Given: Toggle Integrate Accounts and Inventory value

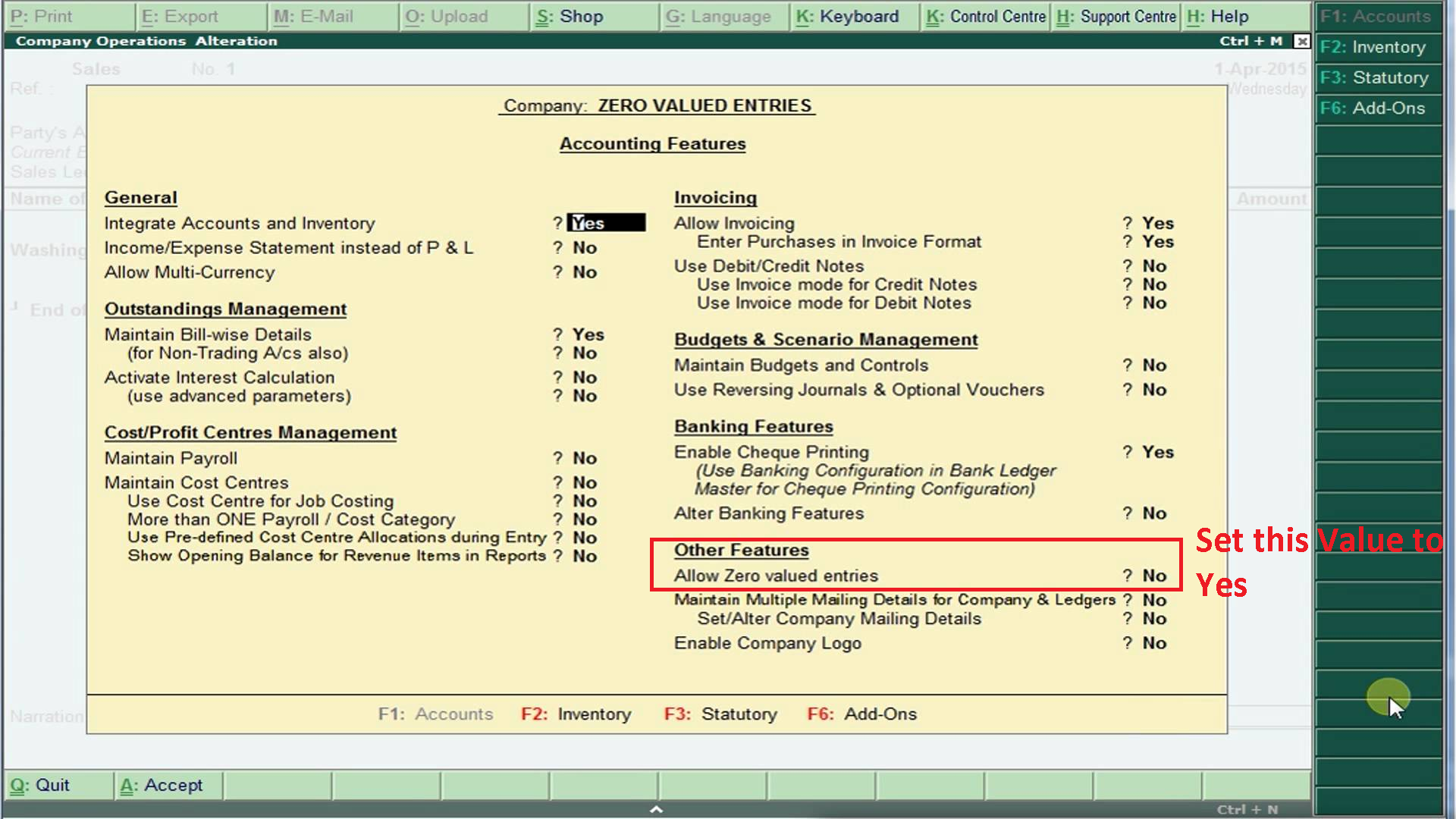Looking at the screenshot, I should click(606, 223).
